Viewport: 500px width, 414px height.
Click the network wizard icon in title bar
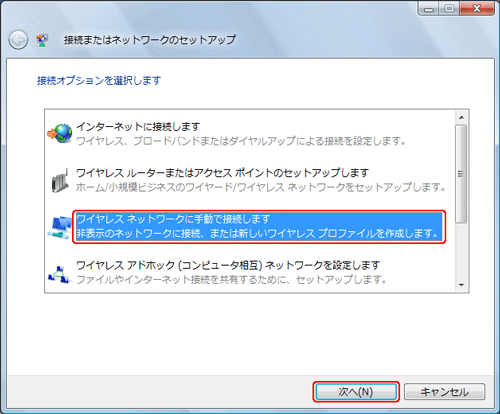pos(42,40)
